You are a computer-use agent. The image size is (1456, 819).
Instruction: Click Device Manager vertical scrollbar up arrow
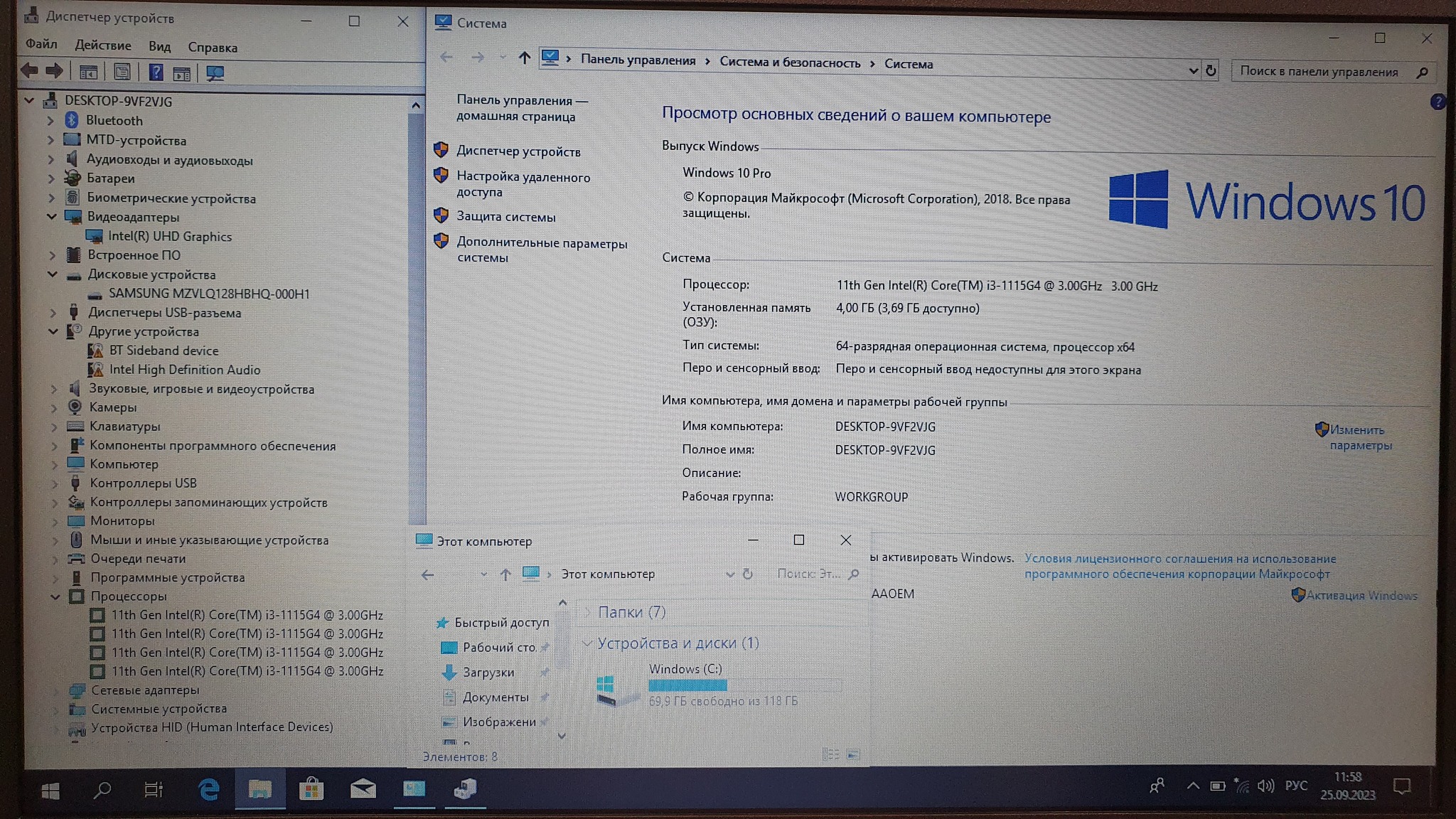tap(416, 105)
